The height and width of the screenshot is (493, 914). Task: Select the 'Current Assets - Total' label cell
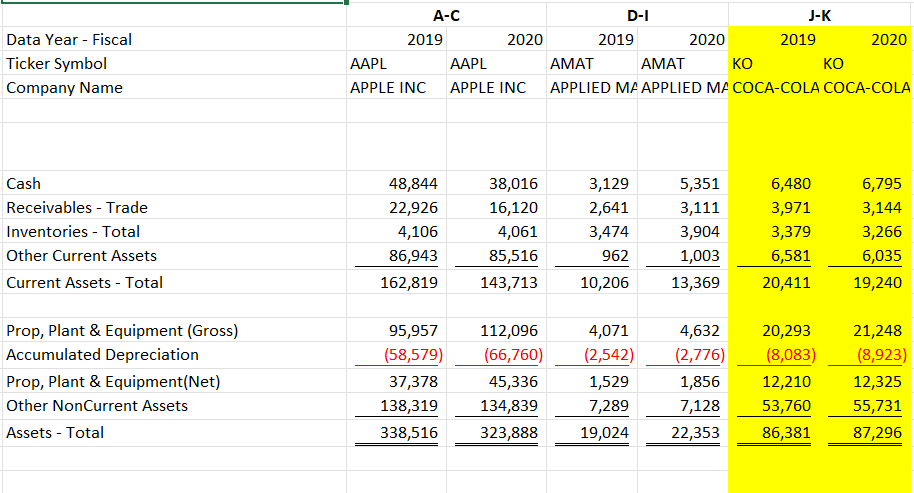(x=174, y=282)
